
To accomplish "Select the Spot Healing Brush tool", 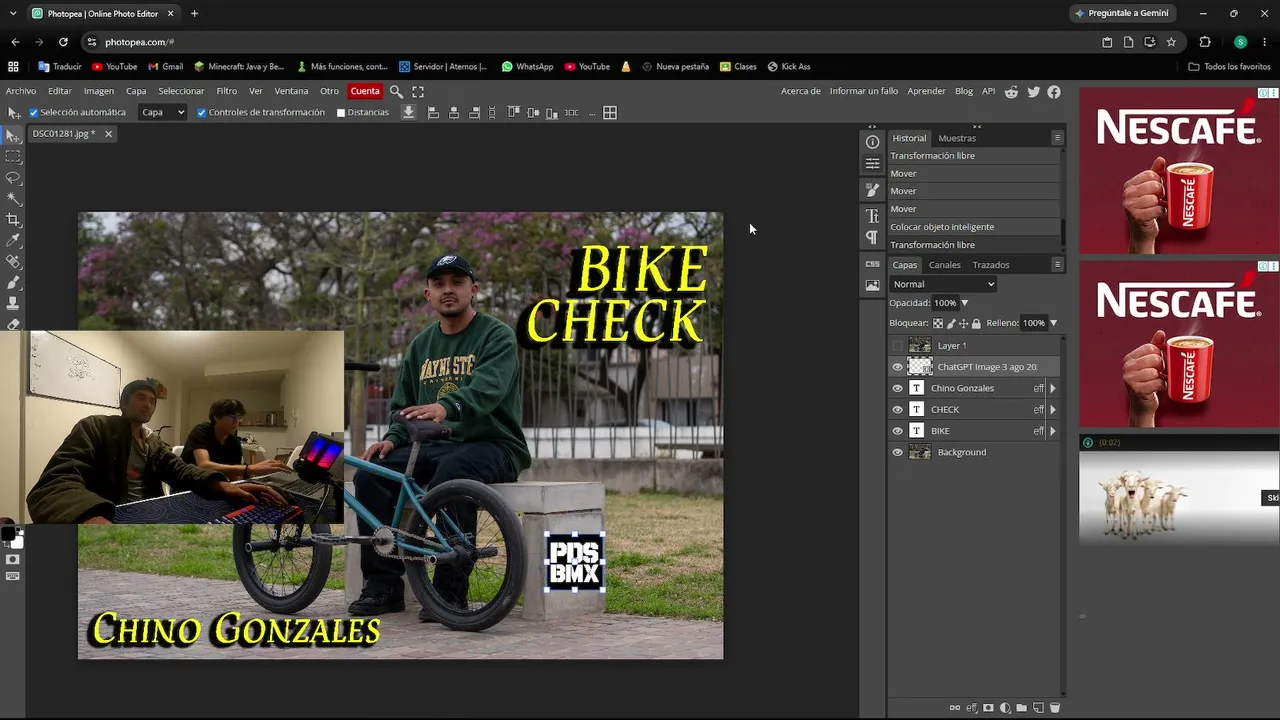I will [x=13, y=262].
